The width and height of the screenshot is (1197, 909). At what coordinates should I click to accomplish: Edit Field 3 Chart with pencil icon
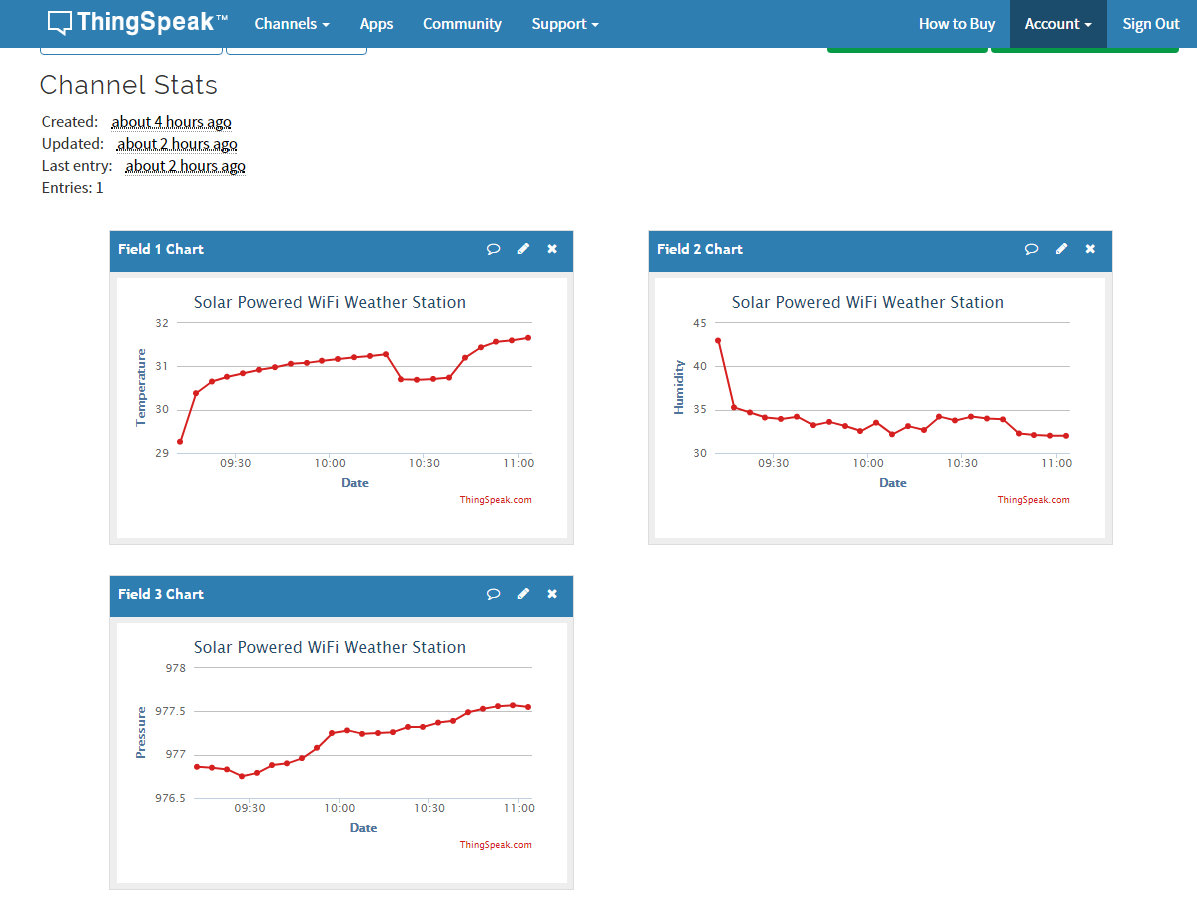coord(523,594)
